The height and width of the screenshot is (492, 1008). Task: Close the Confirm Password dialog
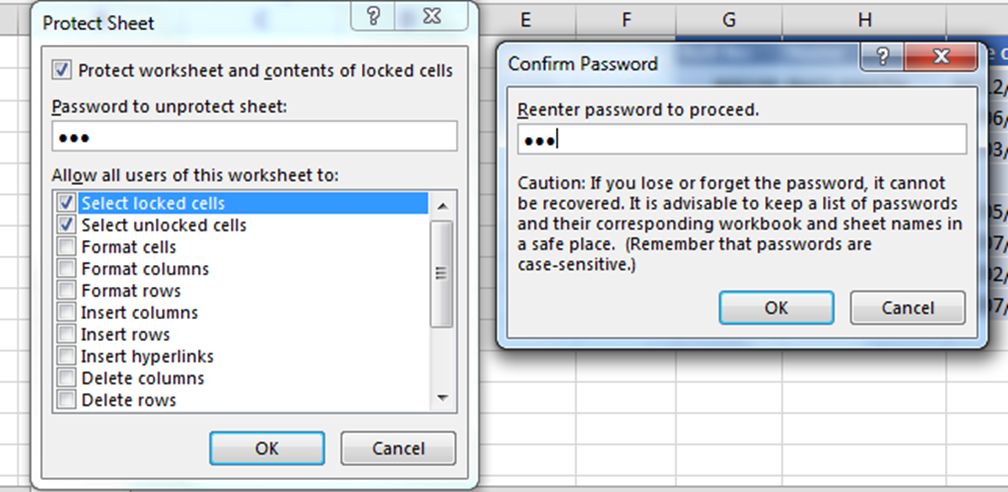click(x=940, y=57)
